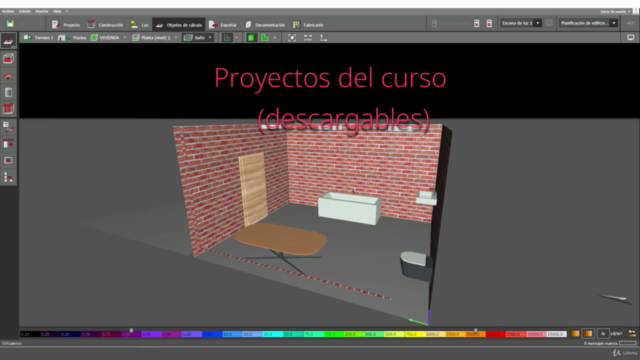The height and width of the screenshot is (360, 640).
Task: Open the Planificación de edificio dropdown
Action: pos(588,23)
